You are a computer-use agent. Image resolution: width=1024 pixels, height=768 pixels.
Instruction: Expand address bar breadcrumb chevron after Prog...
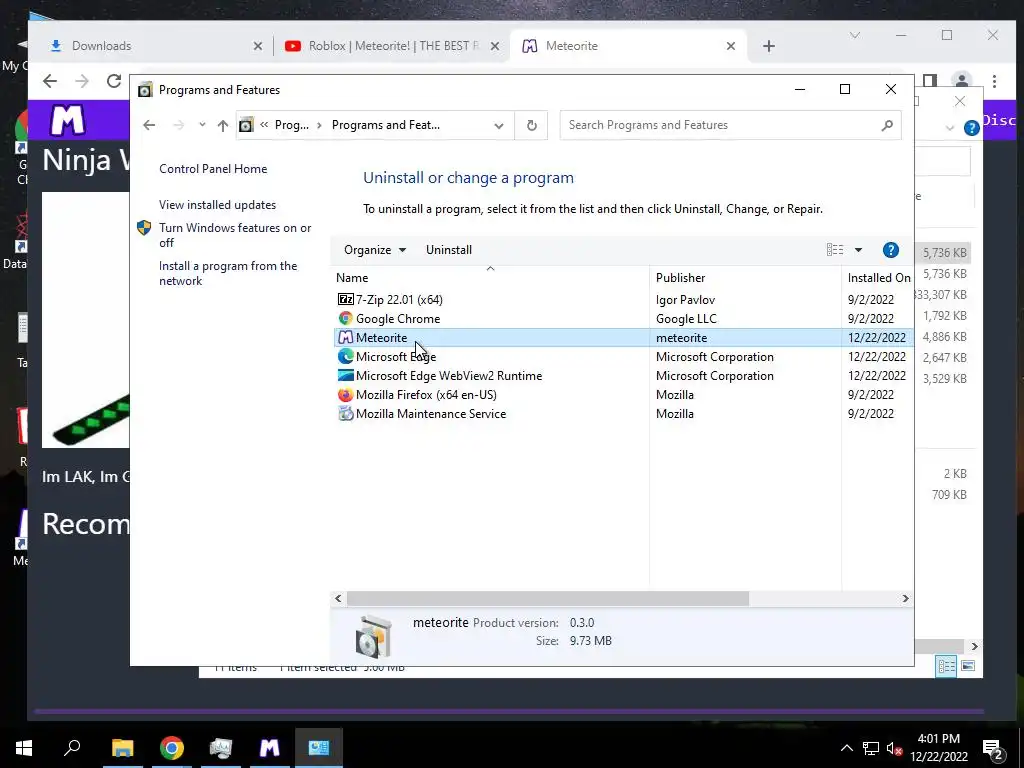pos(319,125)
